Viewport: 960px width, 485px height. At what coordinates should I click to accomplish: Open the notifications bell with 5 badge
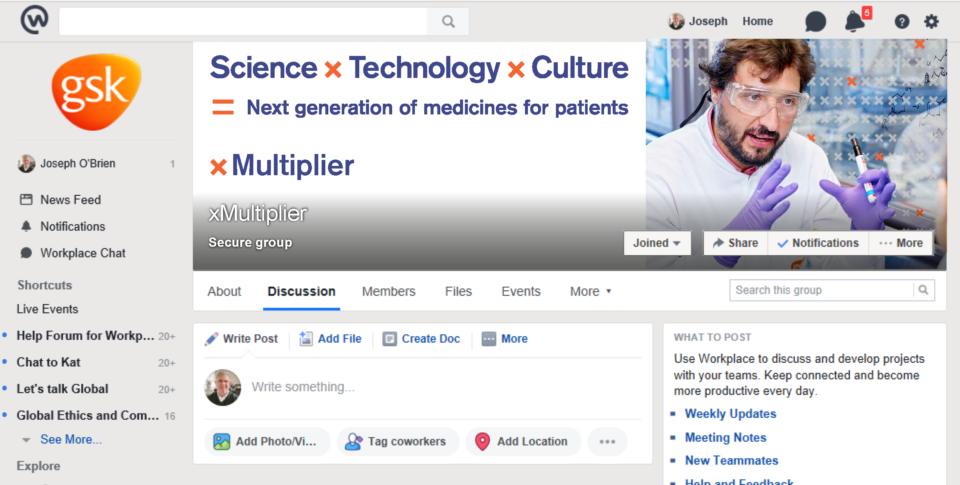click(x=855, y=21)
